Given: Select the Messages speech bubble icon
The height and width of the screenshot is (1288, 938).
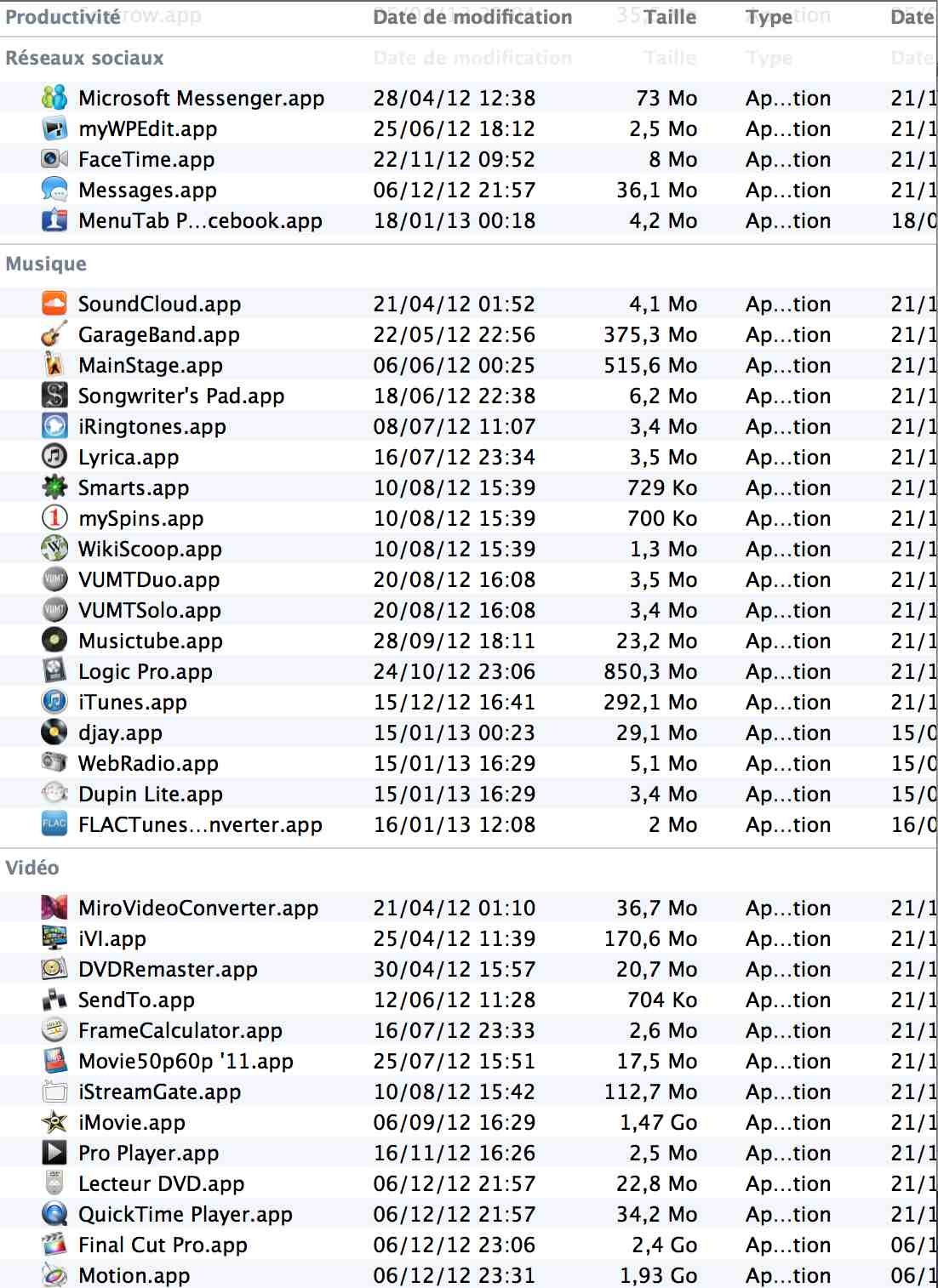Looking at the screenshot, I should tap(54, 190).
